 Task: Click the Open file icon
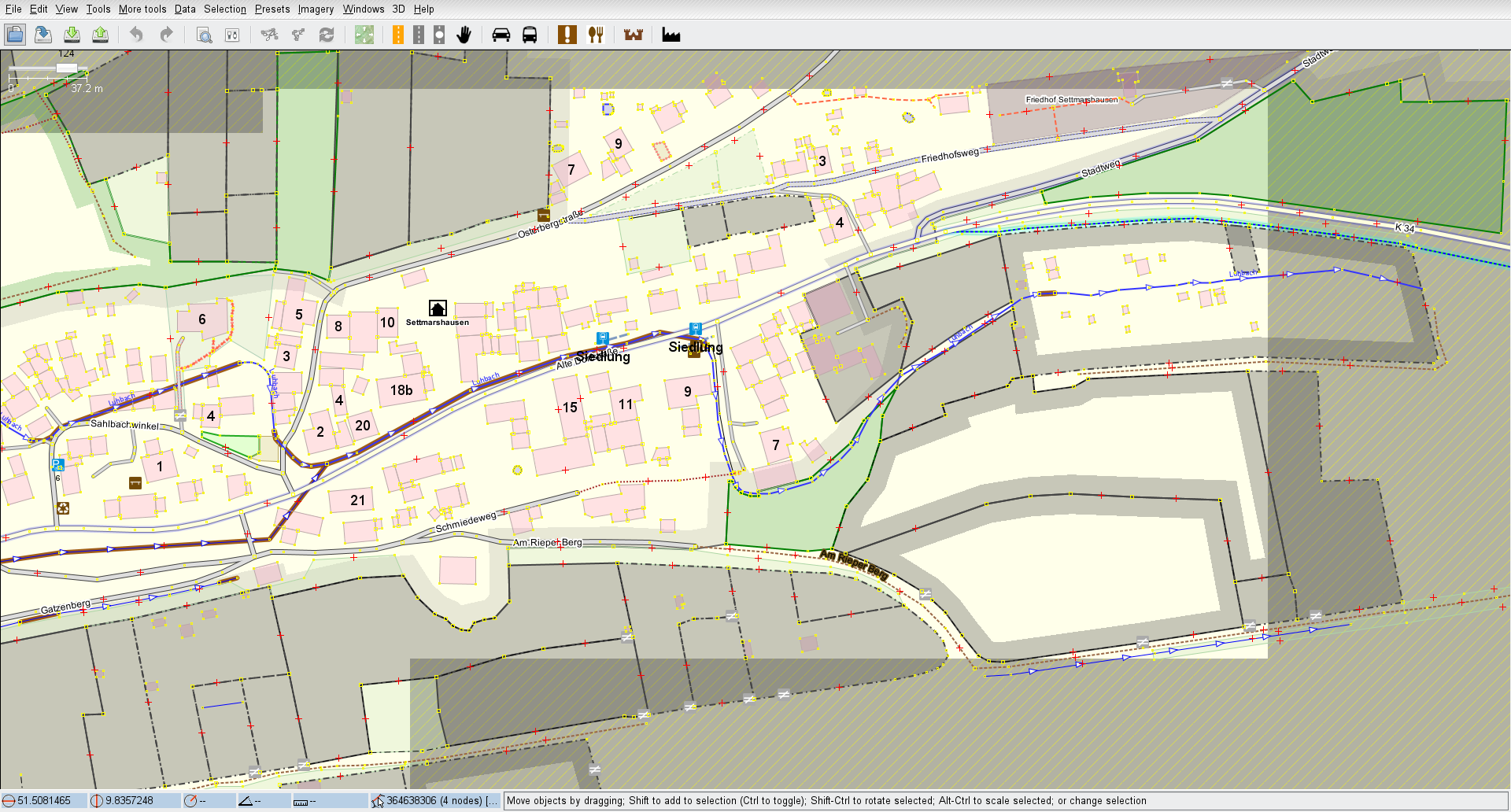[15, 35]
